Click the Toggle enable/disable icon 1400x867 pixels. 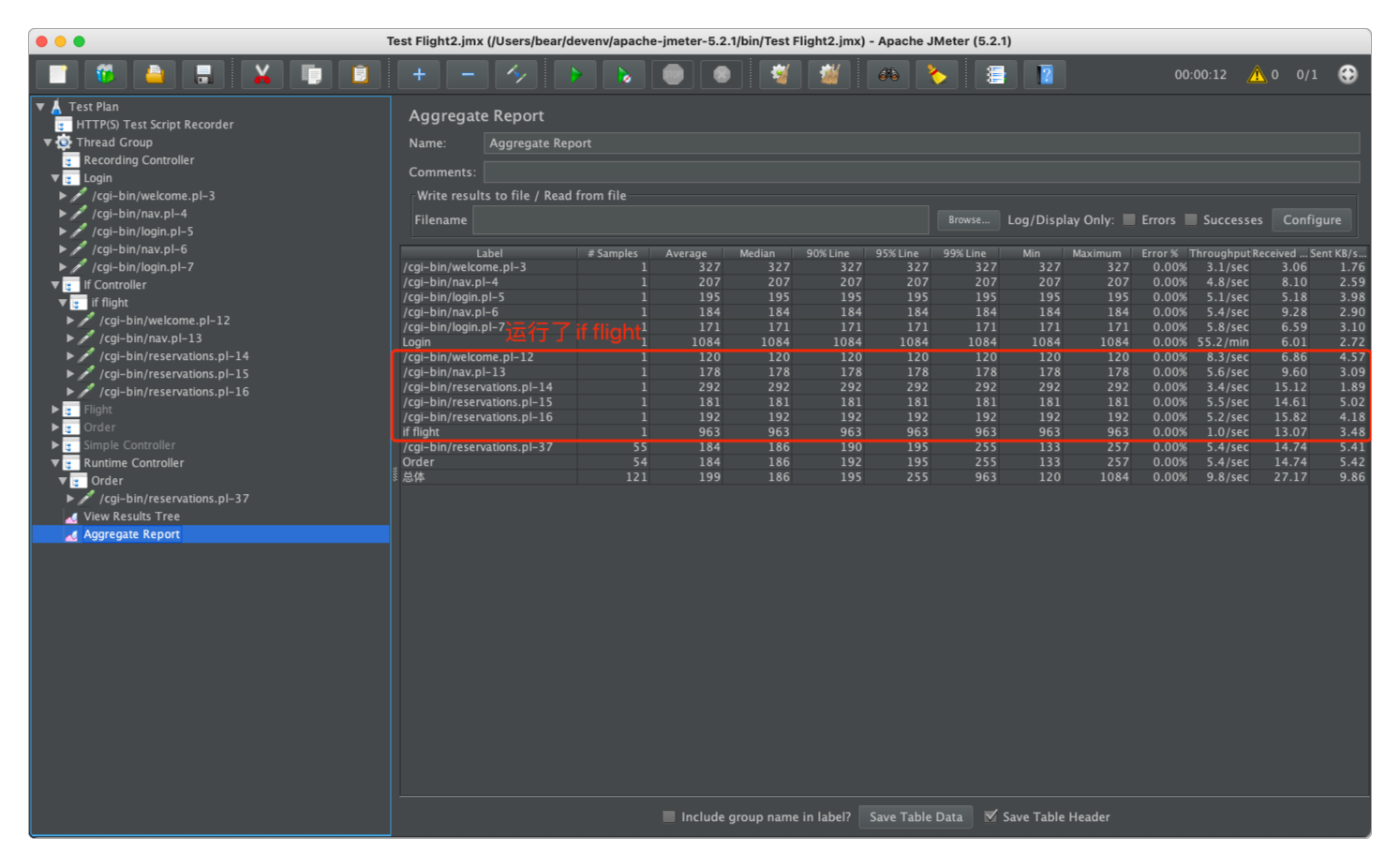516,75
